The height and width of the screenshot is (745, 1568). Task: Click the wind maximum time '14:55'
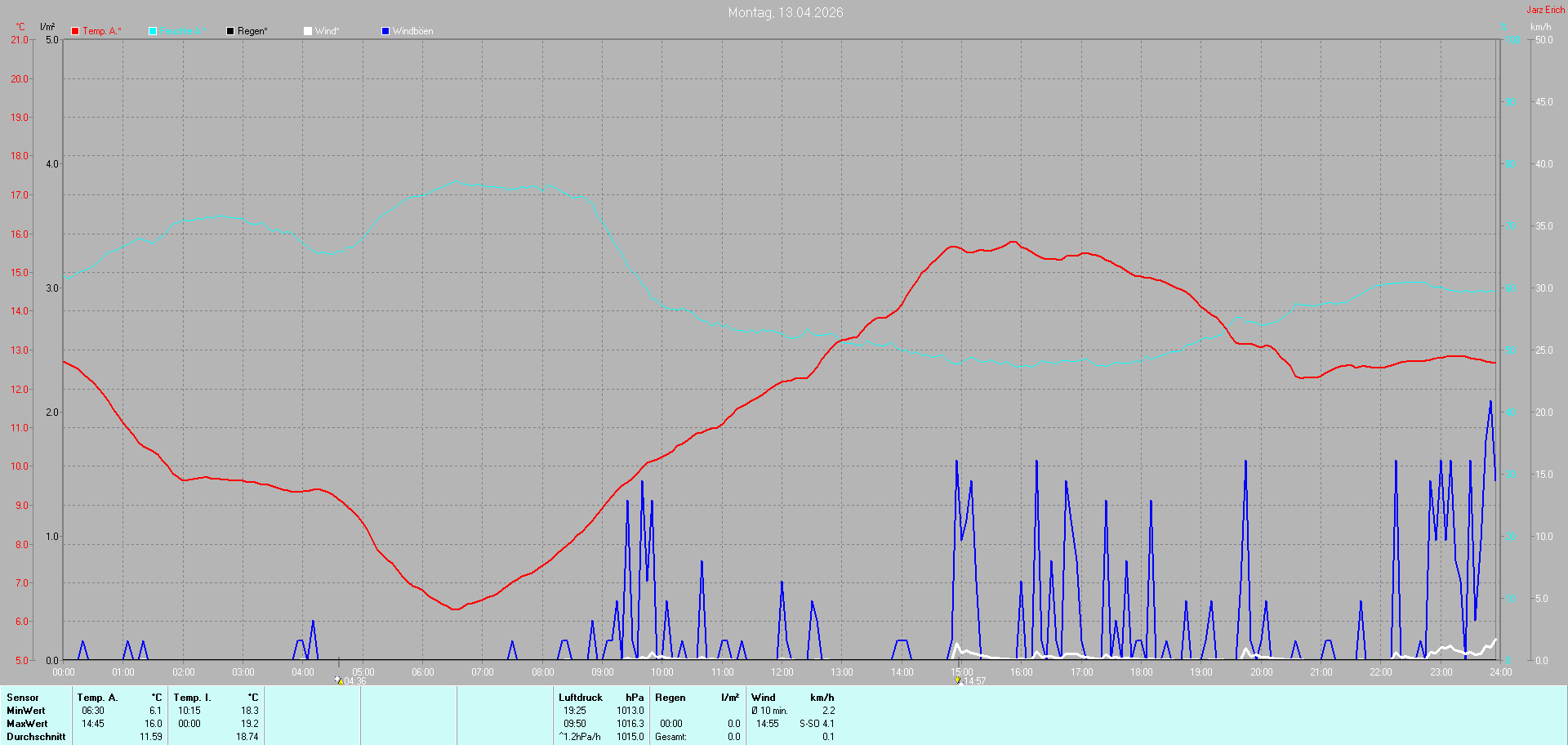[x=768, y=724]
